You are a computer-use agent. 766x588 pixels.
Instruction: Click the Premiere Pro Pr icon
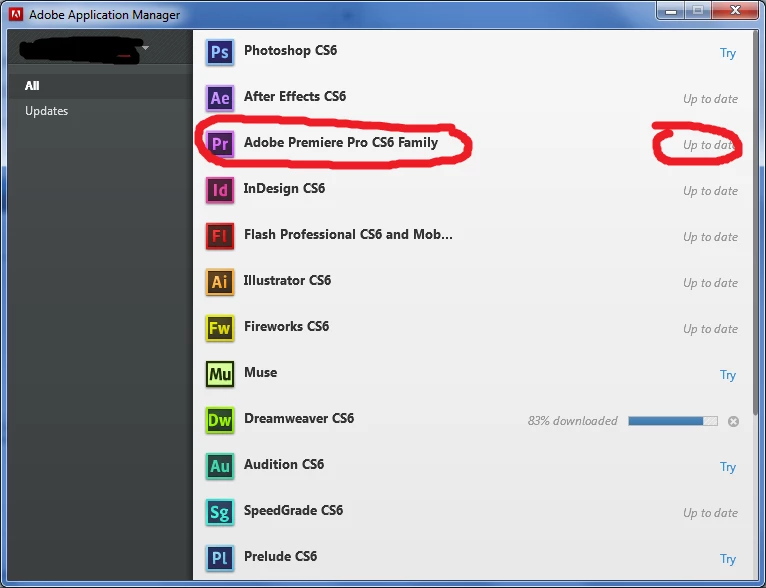[220, 144]
